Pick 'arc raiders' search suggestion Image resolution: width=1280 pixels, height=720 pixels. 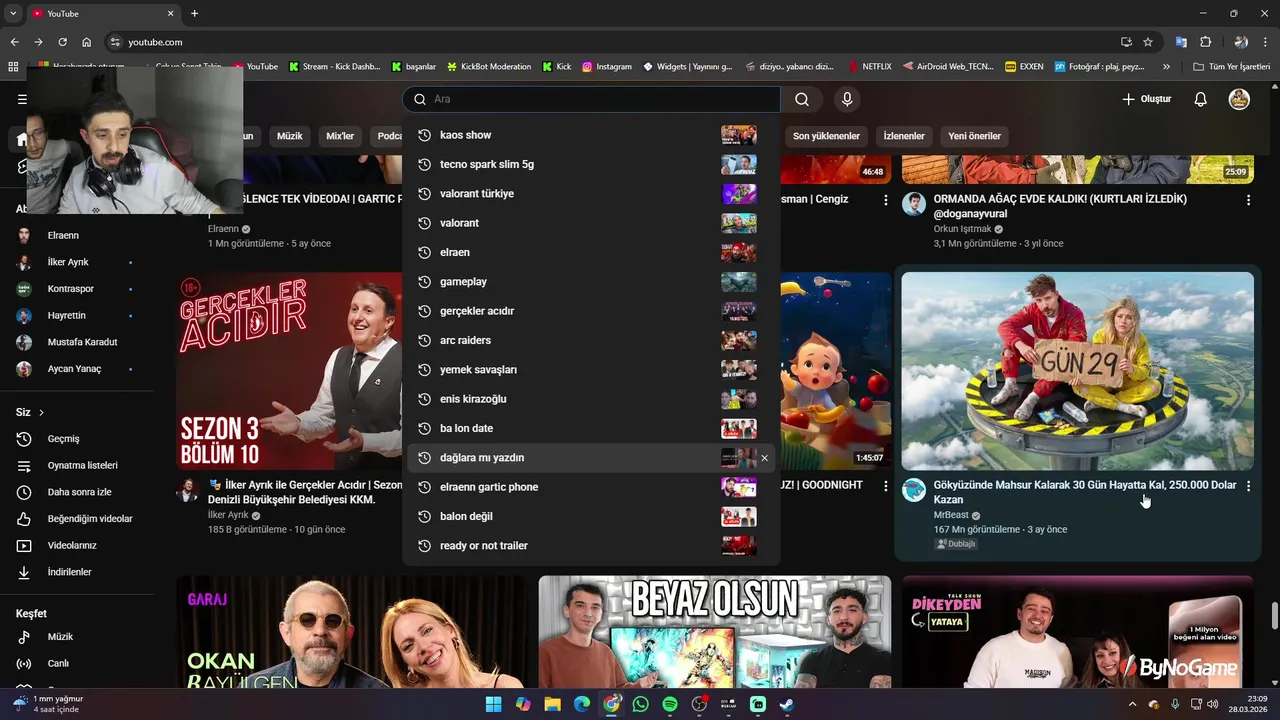click(x=591, y=340)
